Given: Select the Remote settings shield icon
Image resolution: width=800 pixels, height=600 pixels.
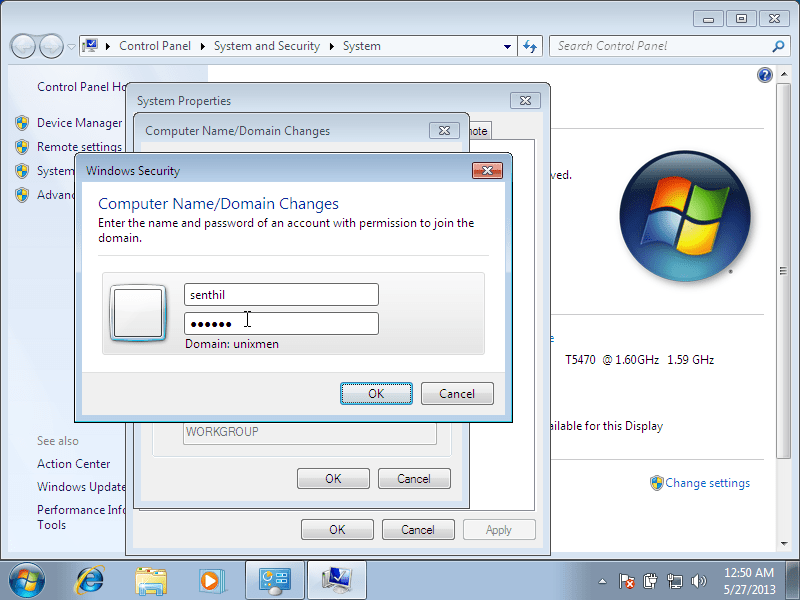Looking at the screenshot, I should tap(22, 147).
